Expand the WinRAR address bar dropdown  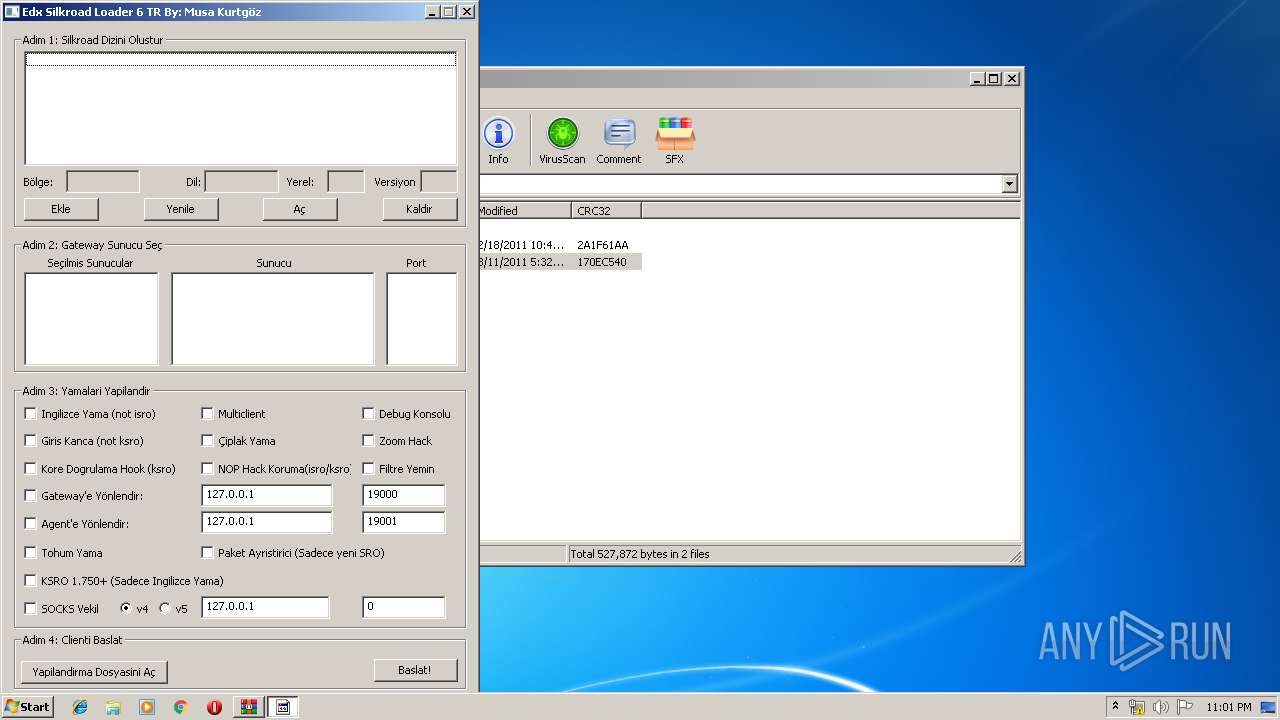pyautogui.click(x=1009, y=184)
